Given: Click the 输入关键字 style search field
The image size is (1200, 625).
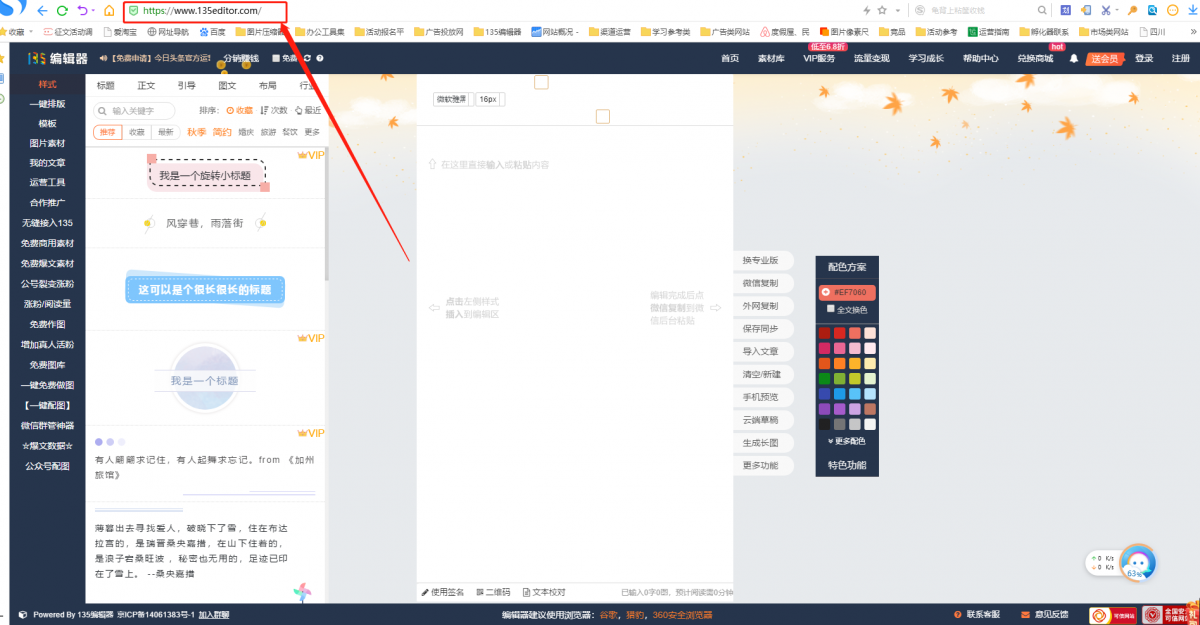Looking at the screenshot, I should point(136,111).
